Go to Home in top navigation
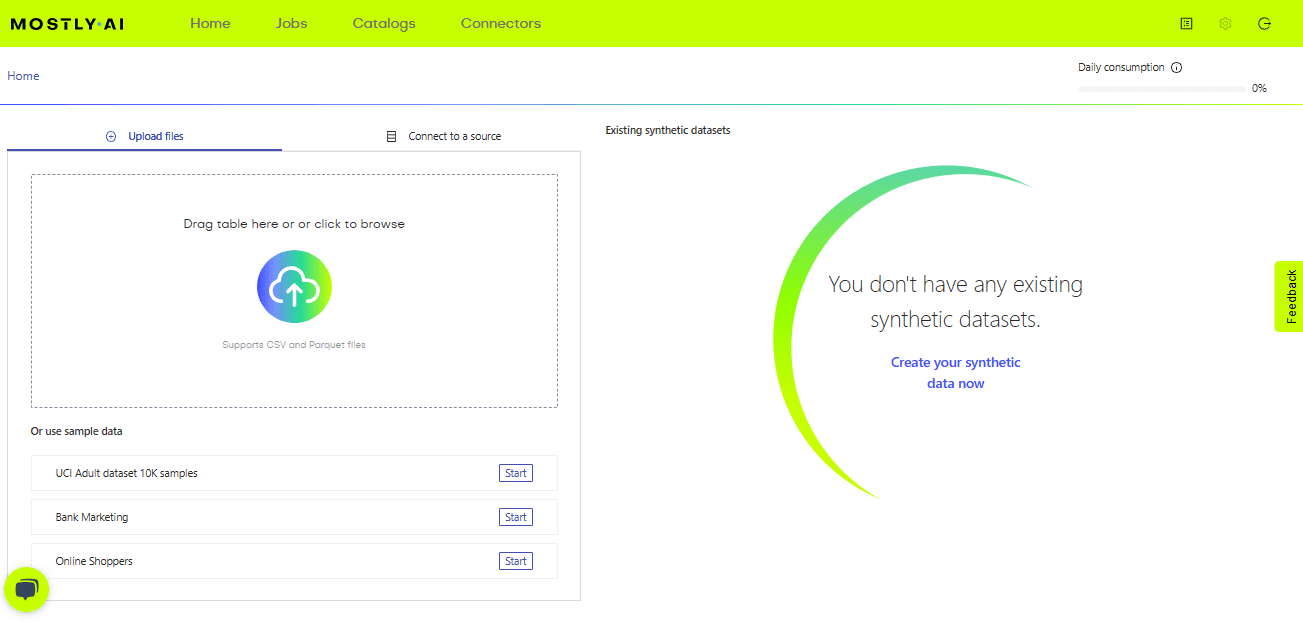The height and width of the screenshot is (623, 1303). click(210, 23)
